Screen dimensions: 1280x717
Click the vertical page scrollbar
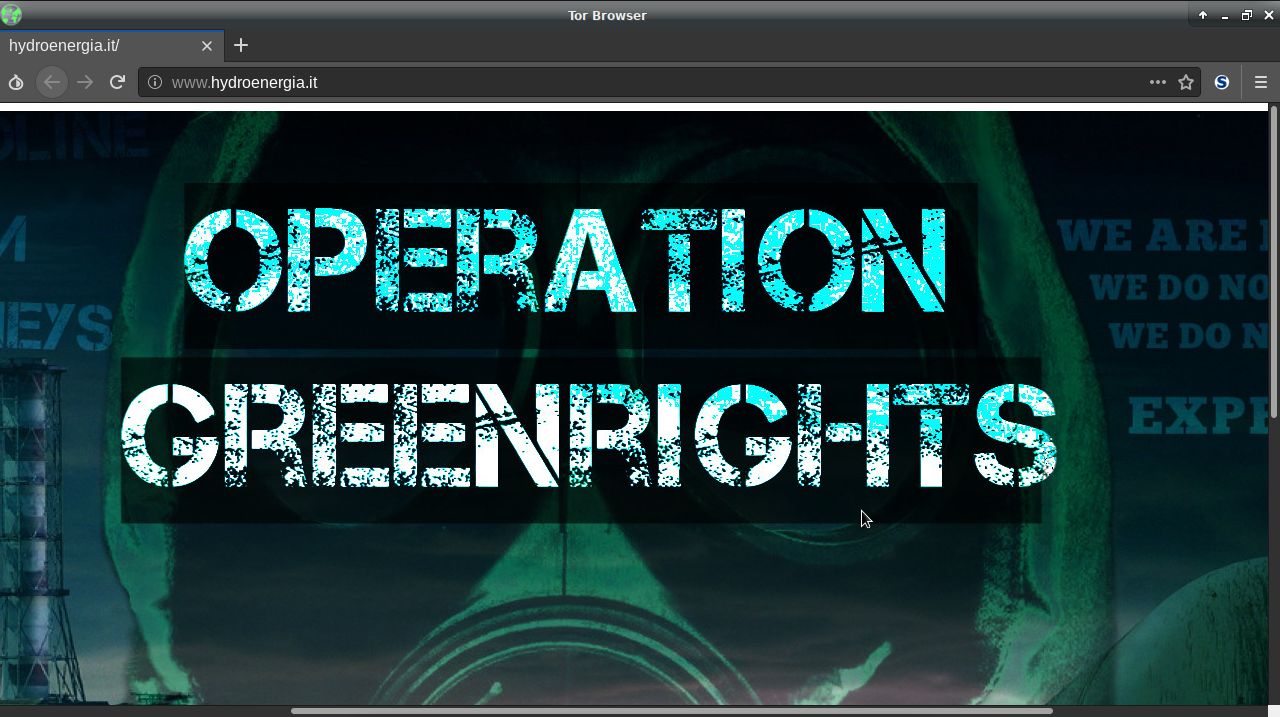[1274, 260]
